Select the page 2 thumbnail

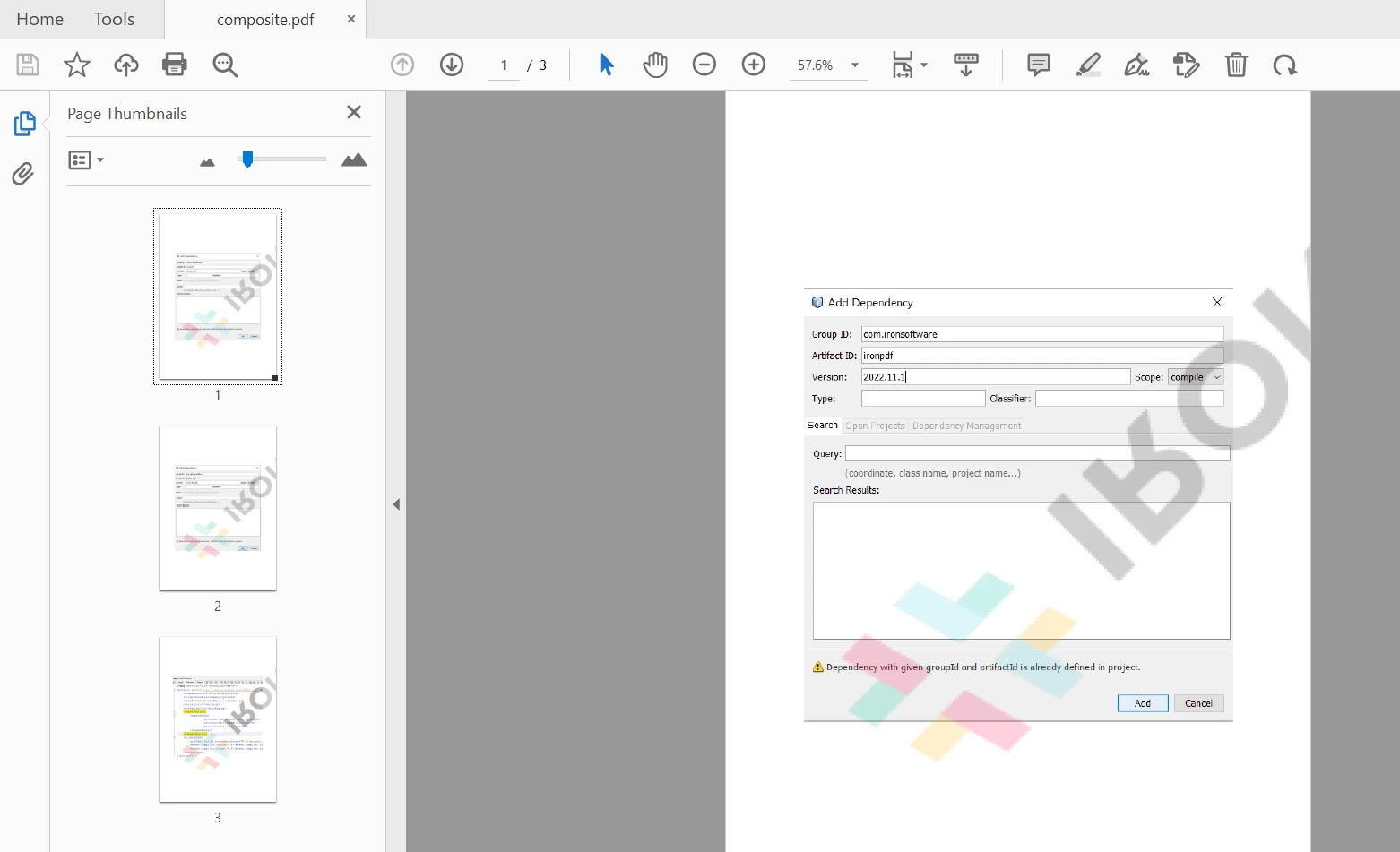coord(218,508)
